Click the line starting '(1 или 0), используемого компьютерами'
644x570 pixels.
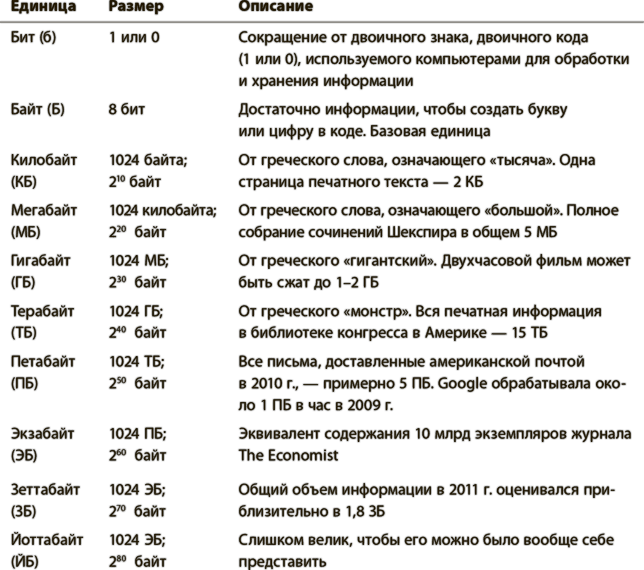pyautogui.click(x=434, y=59)
